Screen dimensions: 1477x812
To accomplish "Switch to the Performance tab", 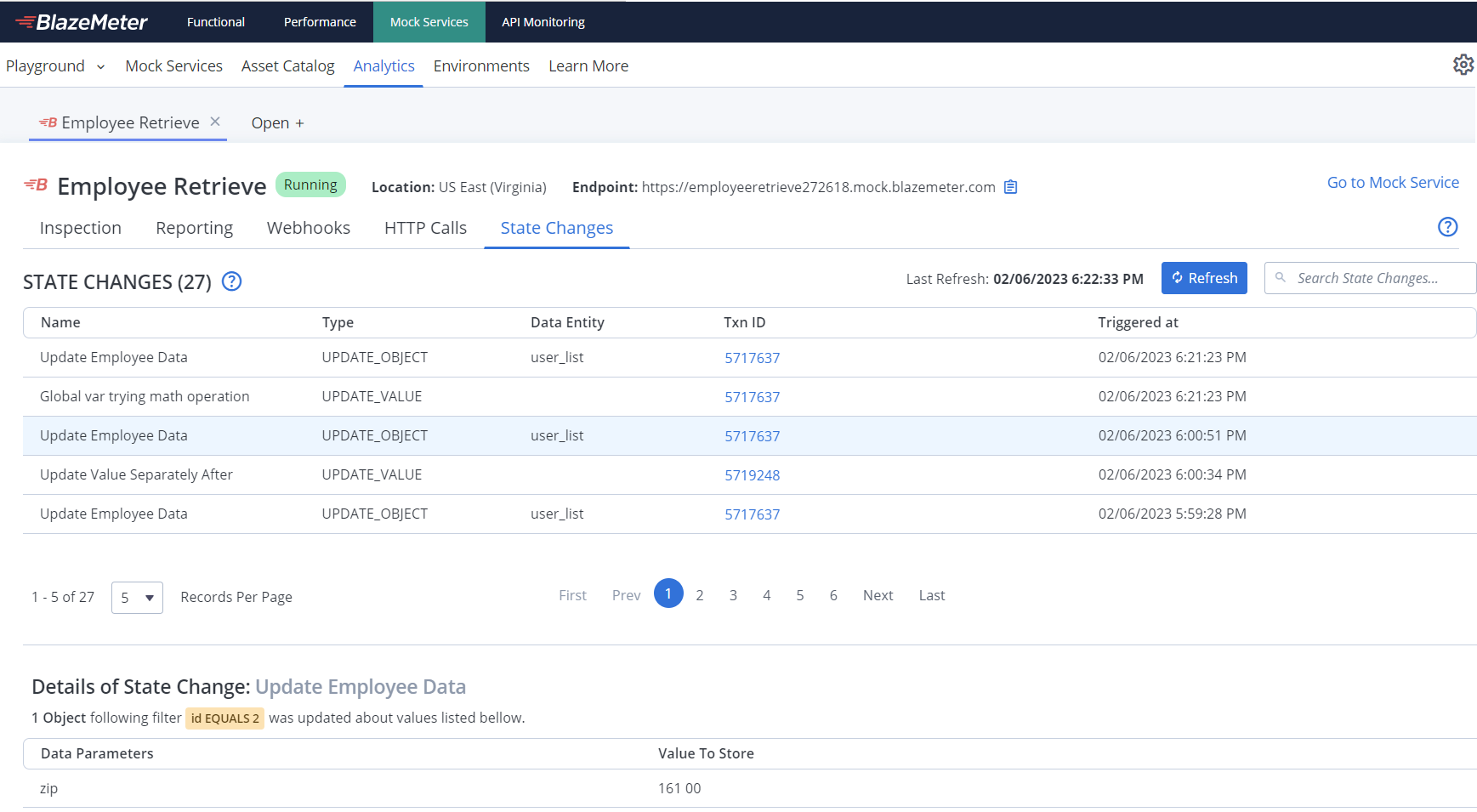I will click(x=320, y=22).
